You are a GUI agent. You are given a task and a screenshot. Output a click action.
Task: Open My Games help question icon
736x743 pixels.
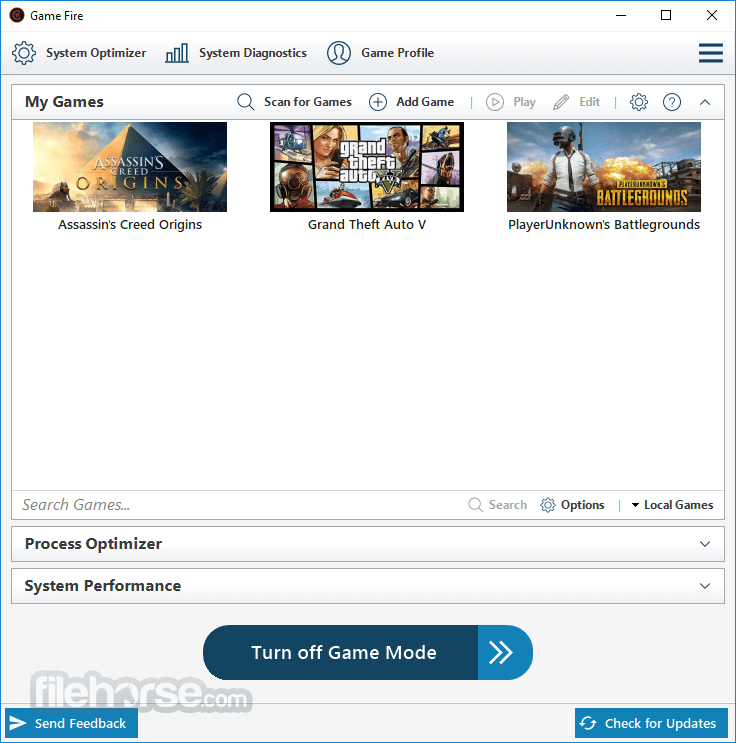click(672, 102)
